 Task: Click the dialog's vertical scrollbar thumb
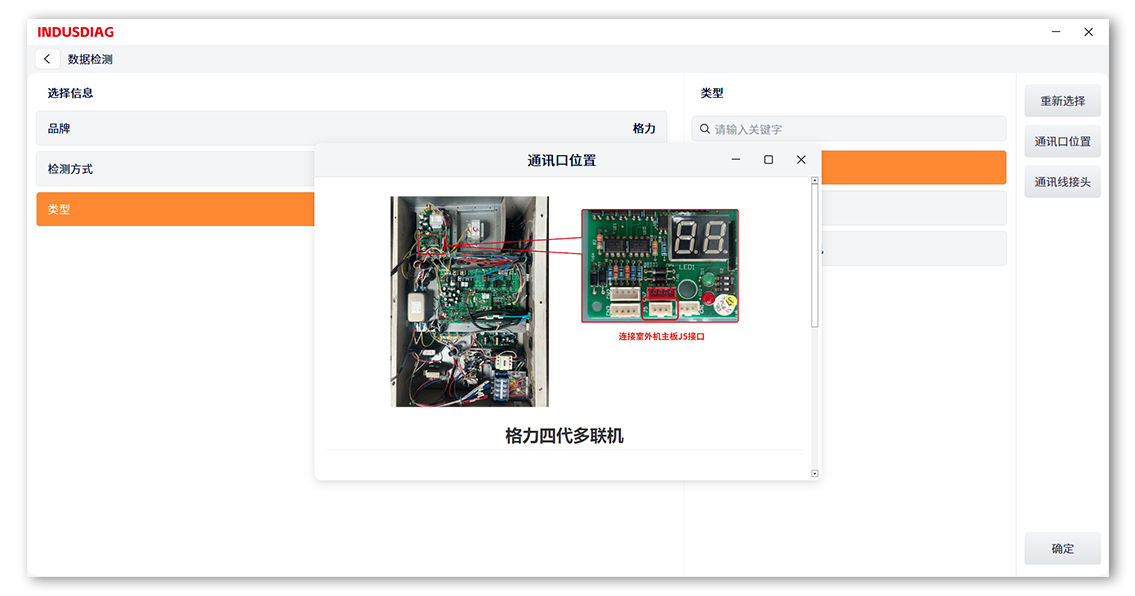click(x=814, y=256)
